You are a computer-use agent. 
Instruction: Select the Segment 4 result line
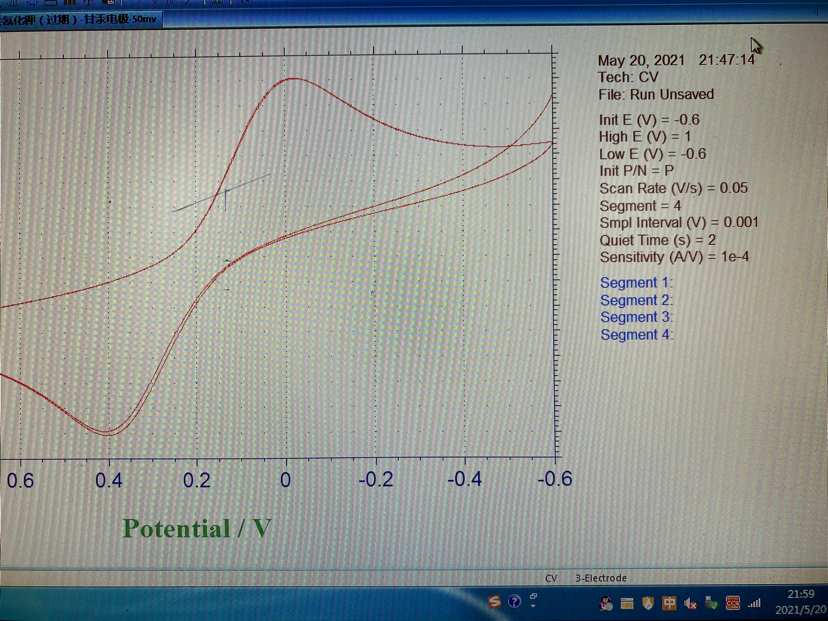636,334
